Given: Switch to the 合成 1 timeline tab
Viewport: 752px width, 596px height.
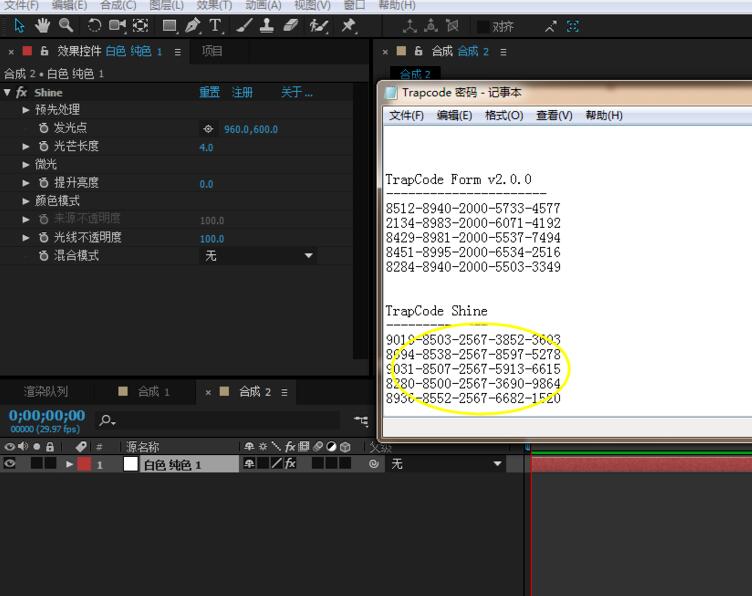Looking at the screenshot, I should pos(153,392).
